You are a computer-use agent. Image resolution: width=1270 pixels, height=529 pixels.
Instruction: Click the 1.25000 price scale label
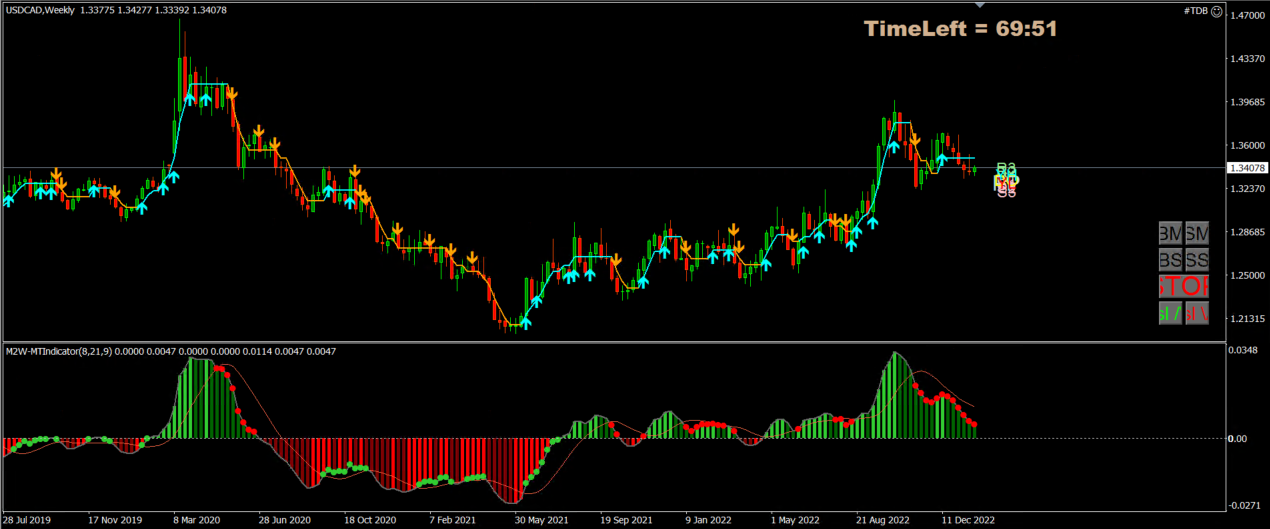(x=1248, y=275)
